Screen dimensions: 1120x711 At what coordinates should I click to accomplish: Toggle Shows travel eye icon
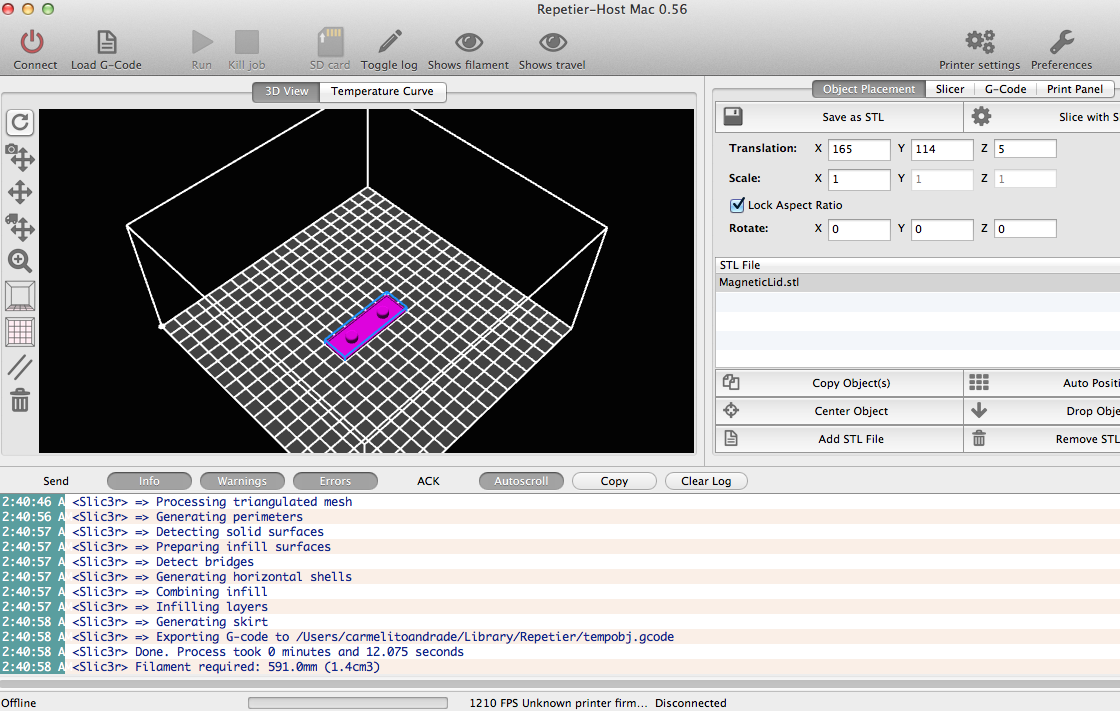552,42
